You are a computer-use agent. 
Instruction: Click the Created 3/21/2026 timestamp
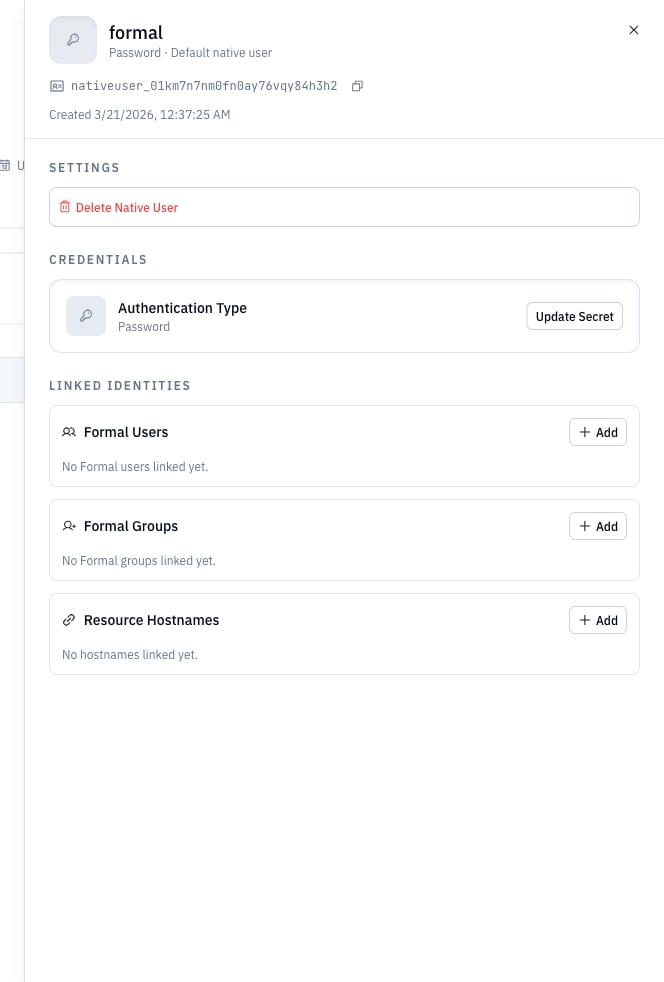(x=140, y=115)
